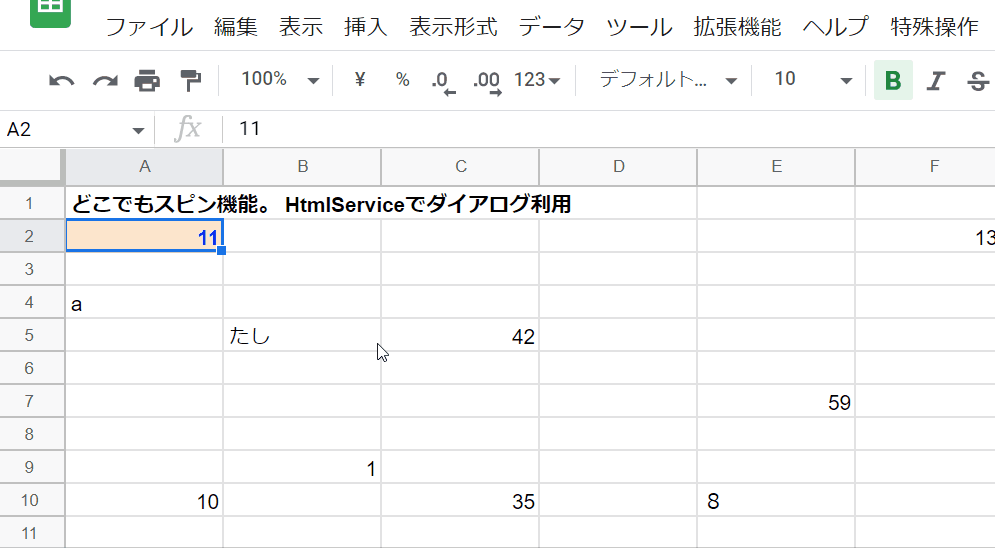Select cell C10 containing 35
995x548 pixels.
461,500
